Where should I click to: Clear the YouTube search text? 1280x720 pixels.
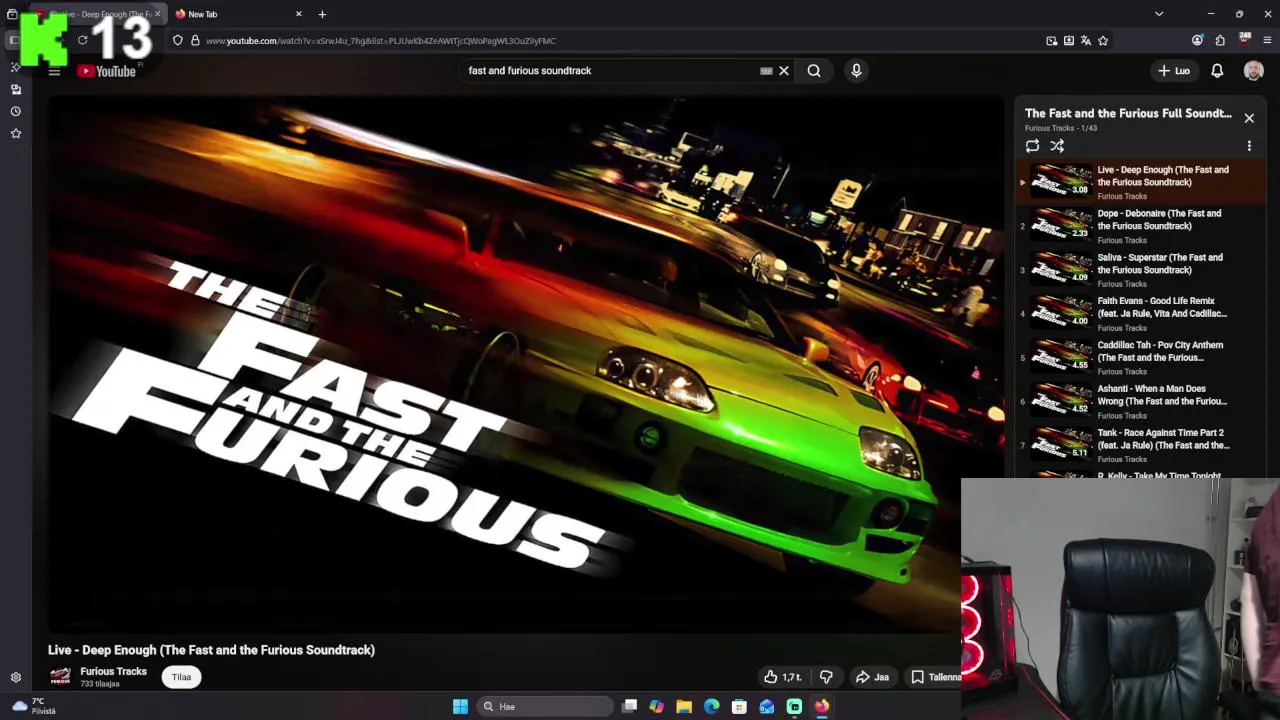click(784, 71)
